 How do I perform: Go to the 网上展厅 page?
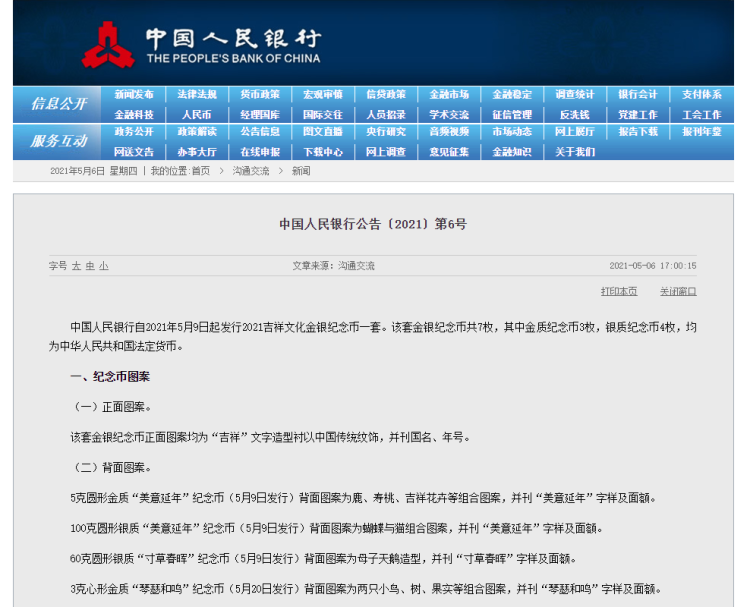[x=574, y=132]
